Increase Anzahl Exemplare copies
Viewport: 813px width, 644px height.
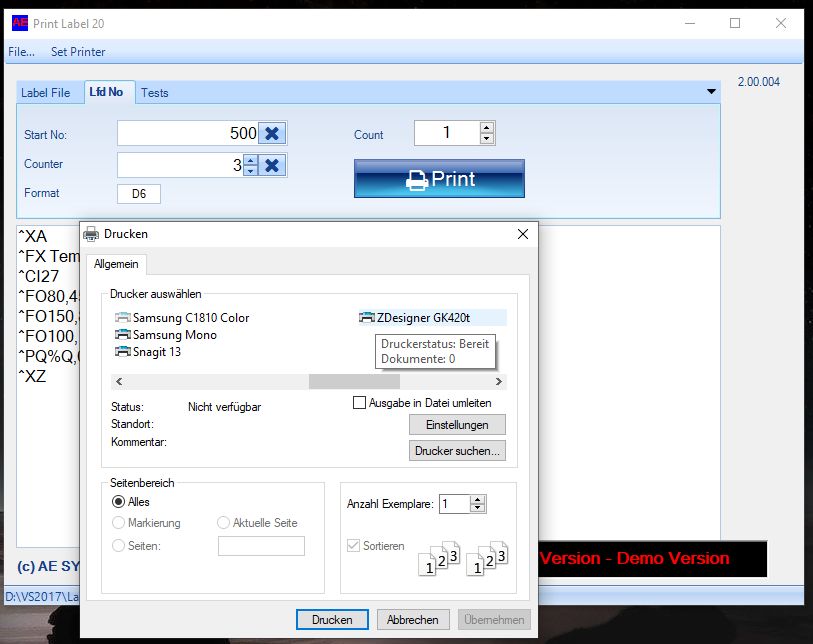click(x=478, y=500)
